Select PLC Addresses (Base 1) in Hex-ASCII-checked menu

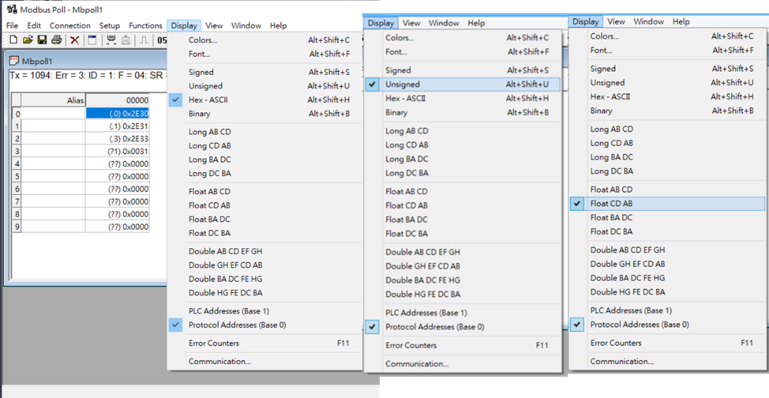[x=264, y=311]
